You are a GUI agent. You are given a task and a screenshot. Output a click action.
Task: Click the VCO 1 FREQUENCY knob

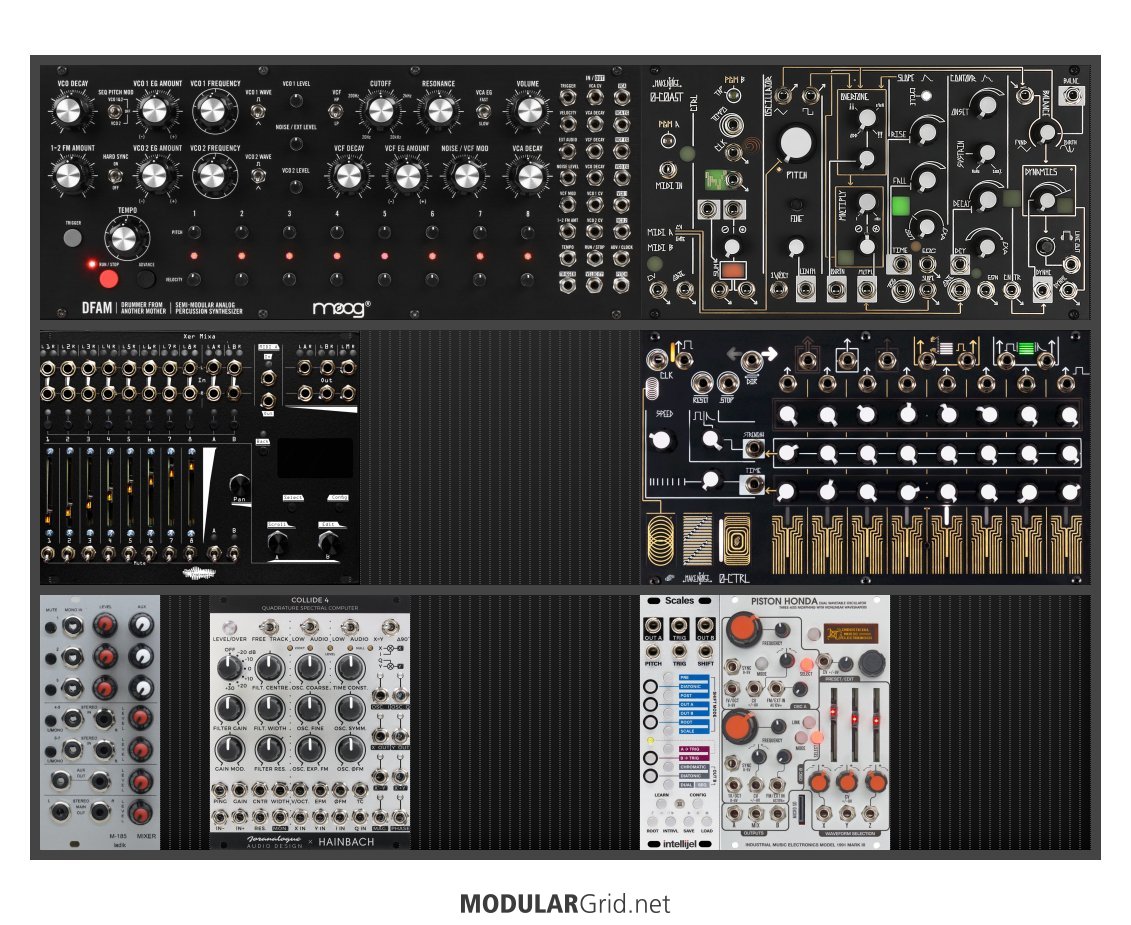click(x=212, y=110)
